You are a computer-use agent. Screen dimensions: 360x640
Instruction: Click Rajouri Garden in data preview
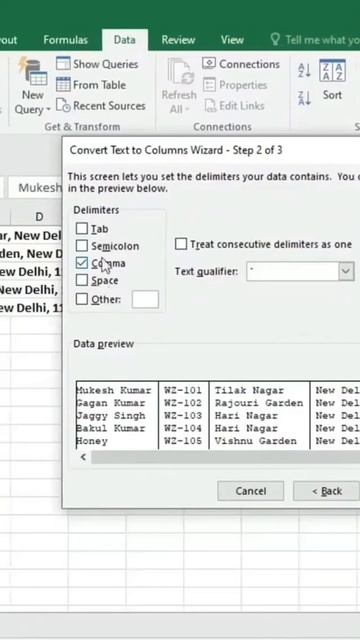pos(259,403)
